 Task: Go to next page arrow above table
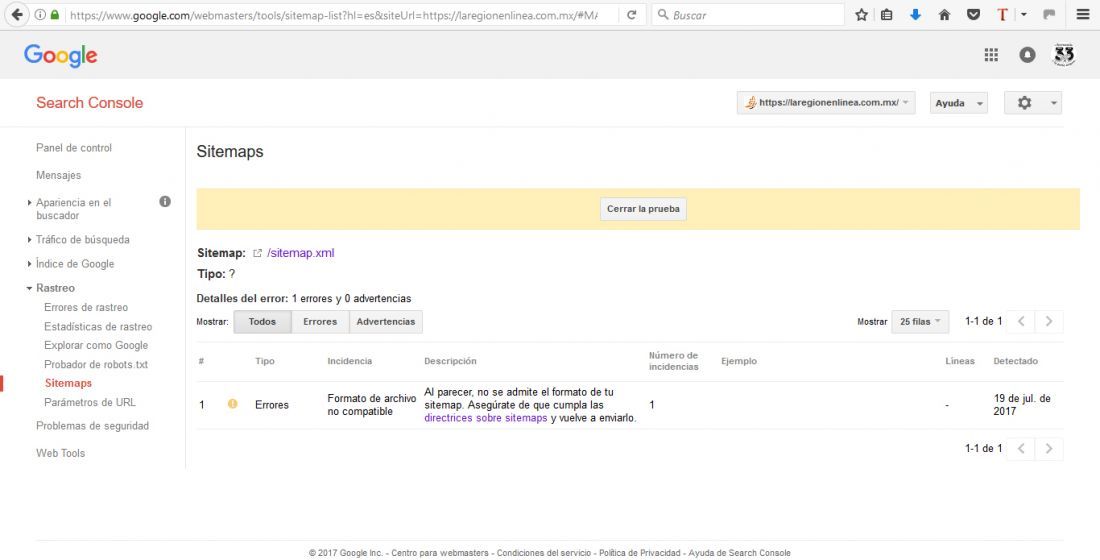[1049, 321]
